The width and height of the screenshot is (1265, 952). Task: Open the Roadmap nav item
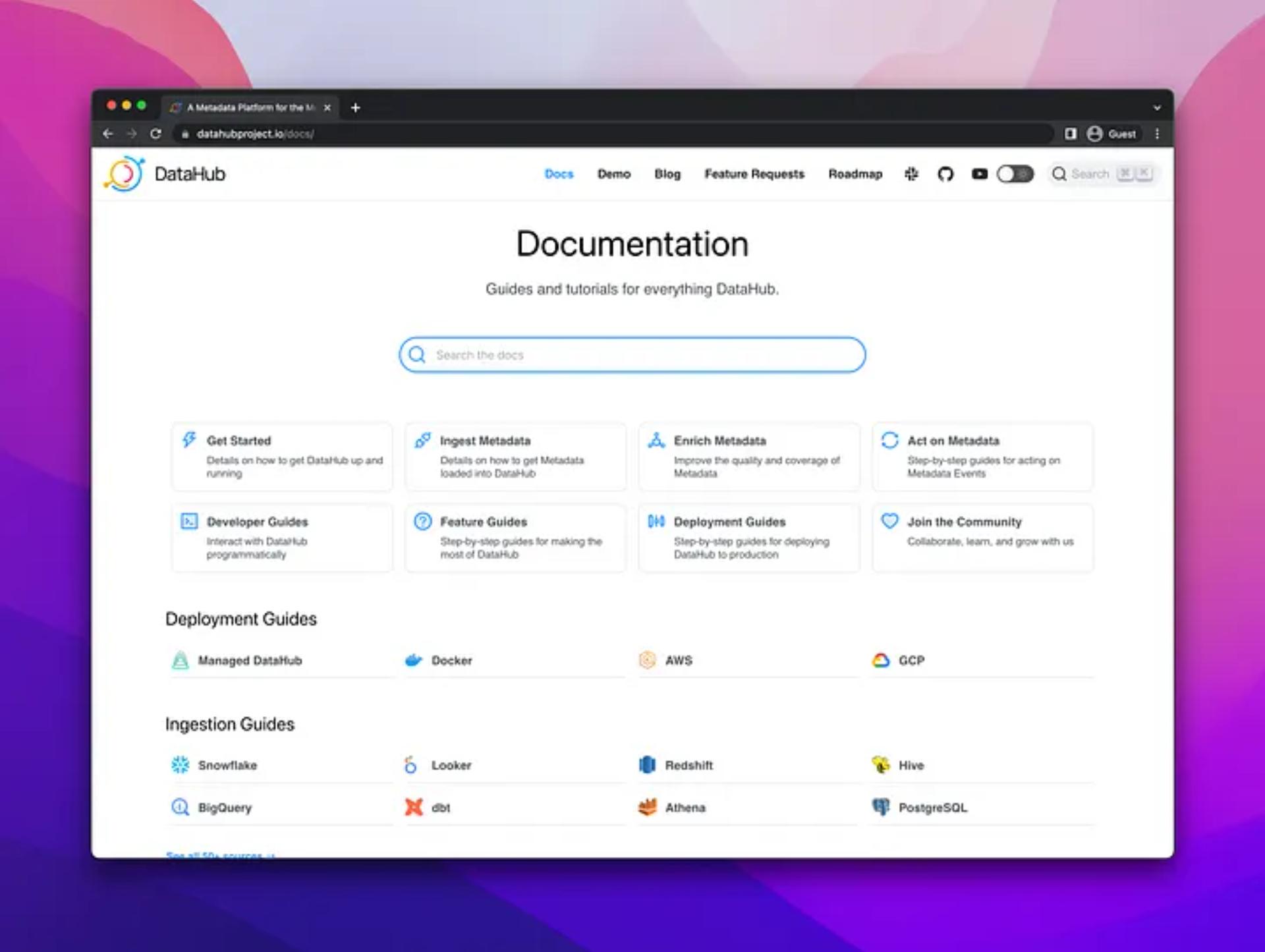[x=855, y=174]
